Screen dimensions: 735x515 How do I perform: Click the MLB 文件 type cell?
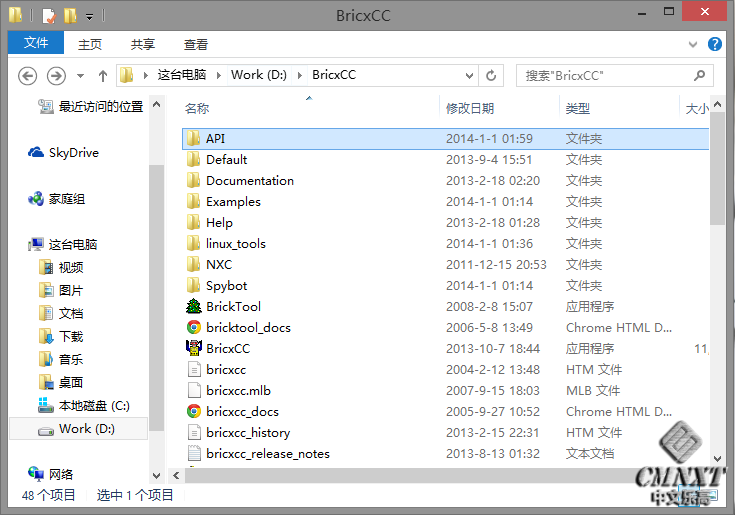pyautogui.click(x=593, y=390)
